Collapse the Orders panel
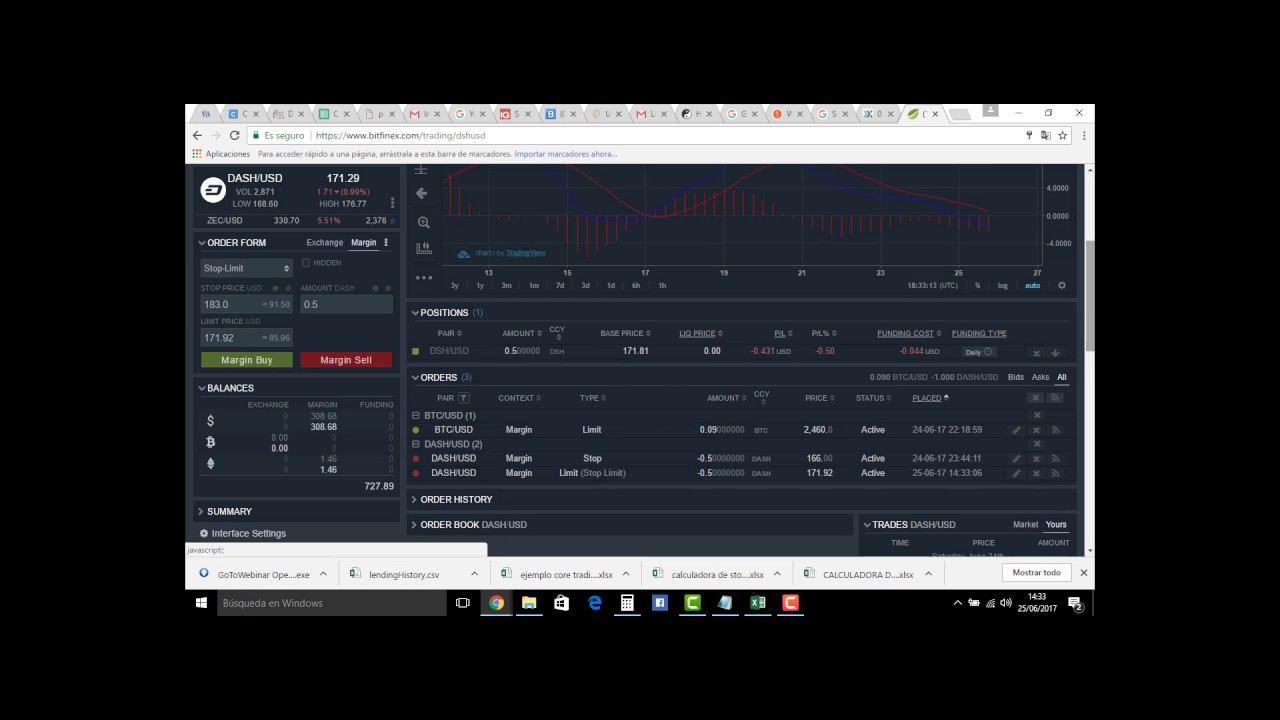Screen dimensions: 1280x720 coord(415,378)
